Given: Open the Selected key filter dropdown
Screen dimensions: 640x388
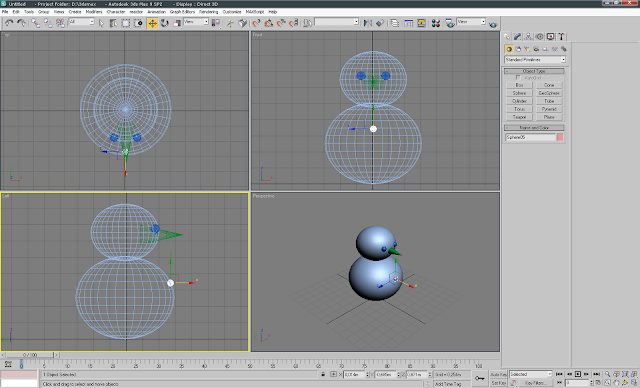Looking at the screenshot, I should click(x=530, y=374).
